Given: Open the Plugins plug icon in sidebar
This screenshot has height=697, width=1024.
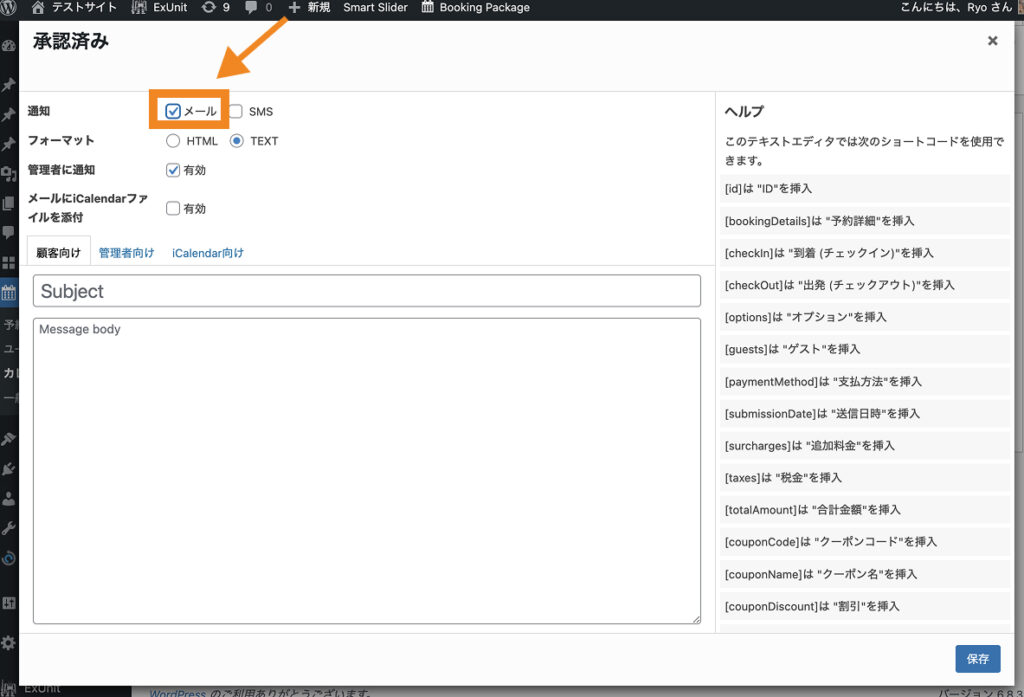Looking at the screenshot, I should (9, 468).
